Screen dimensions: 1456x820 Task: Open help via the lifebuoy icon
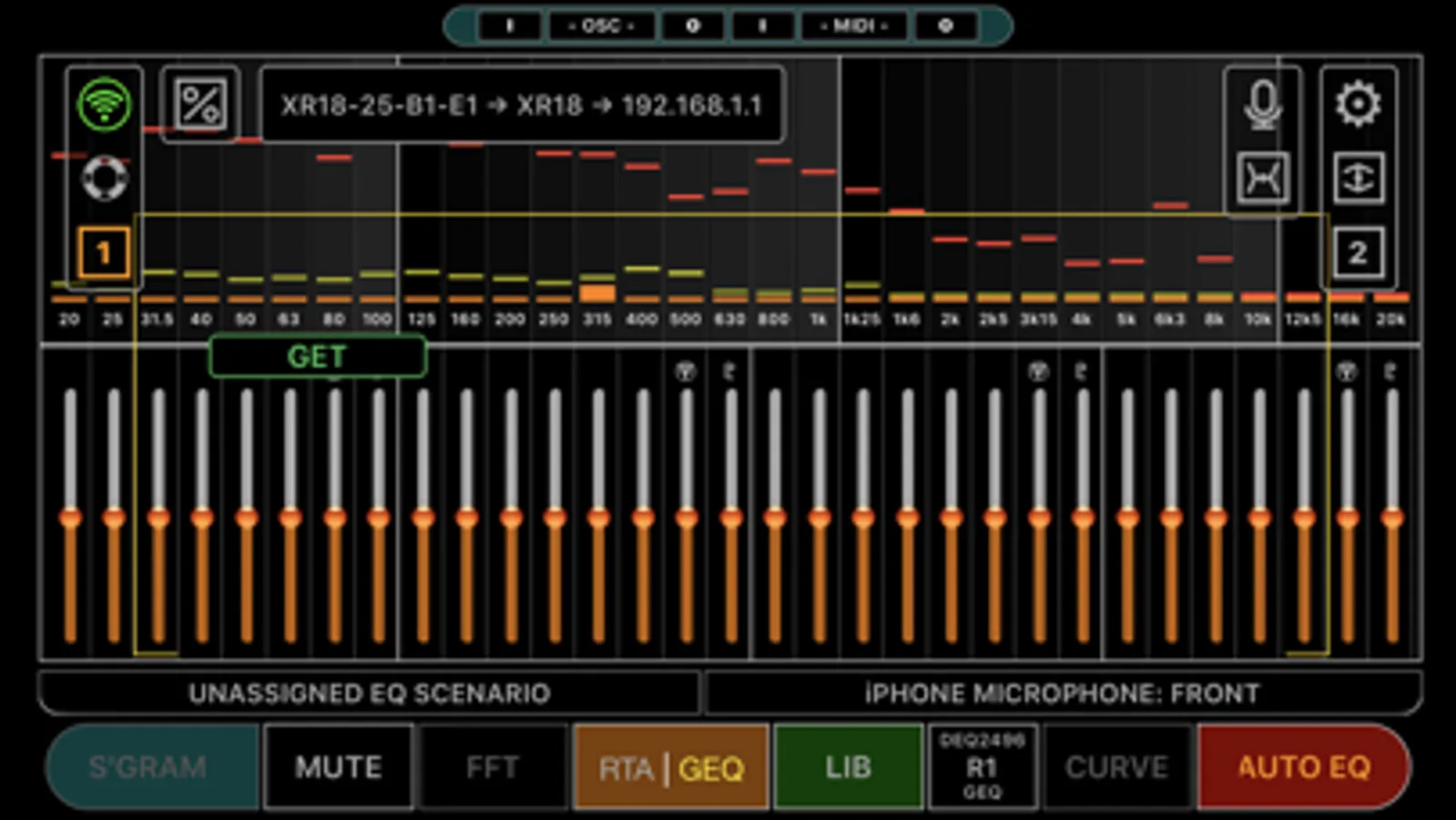[105, 178]
